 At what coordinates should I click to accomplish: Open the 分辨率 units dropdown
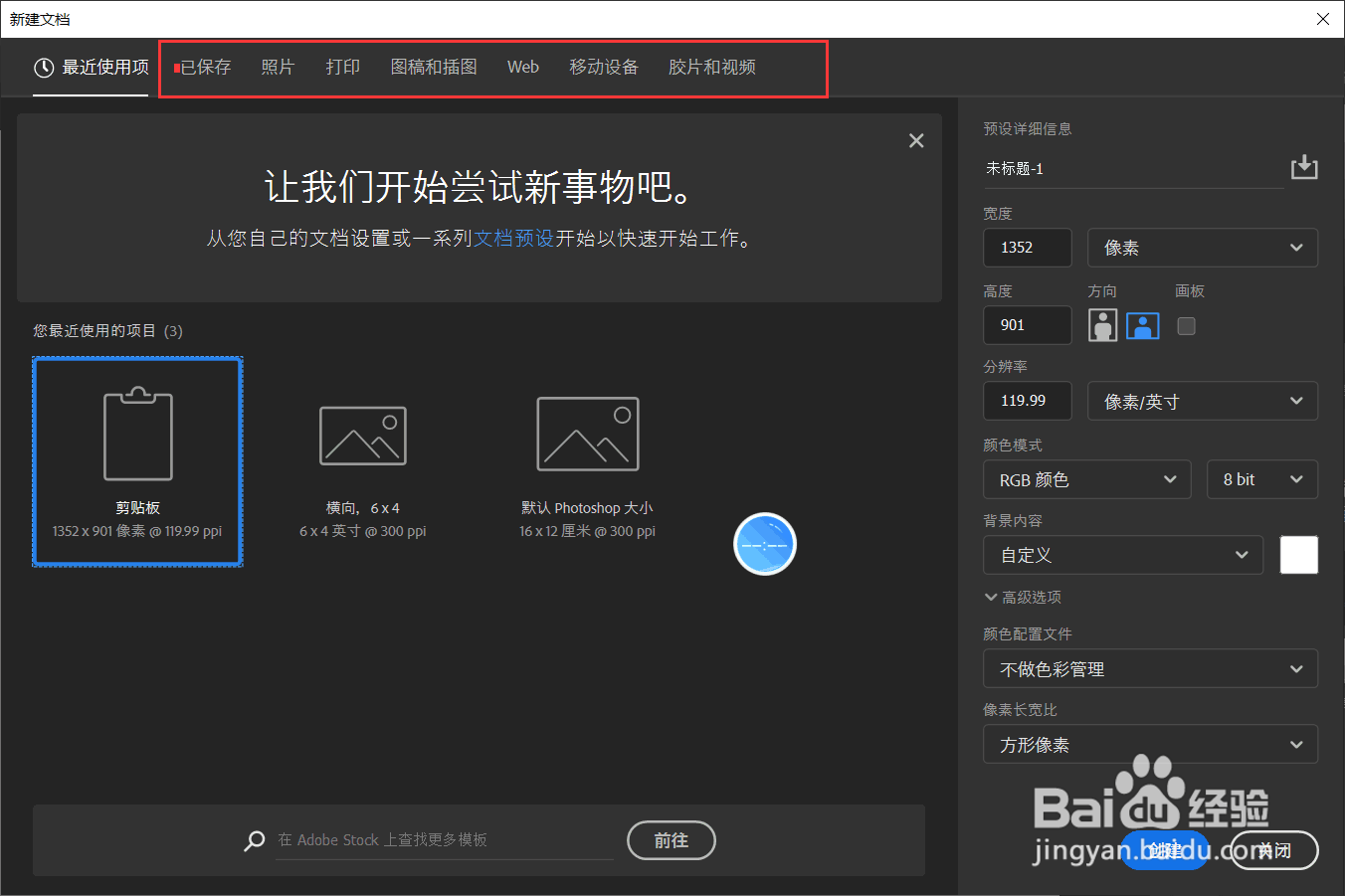[x=1202, y=401]
